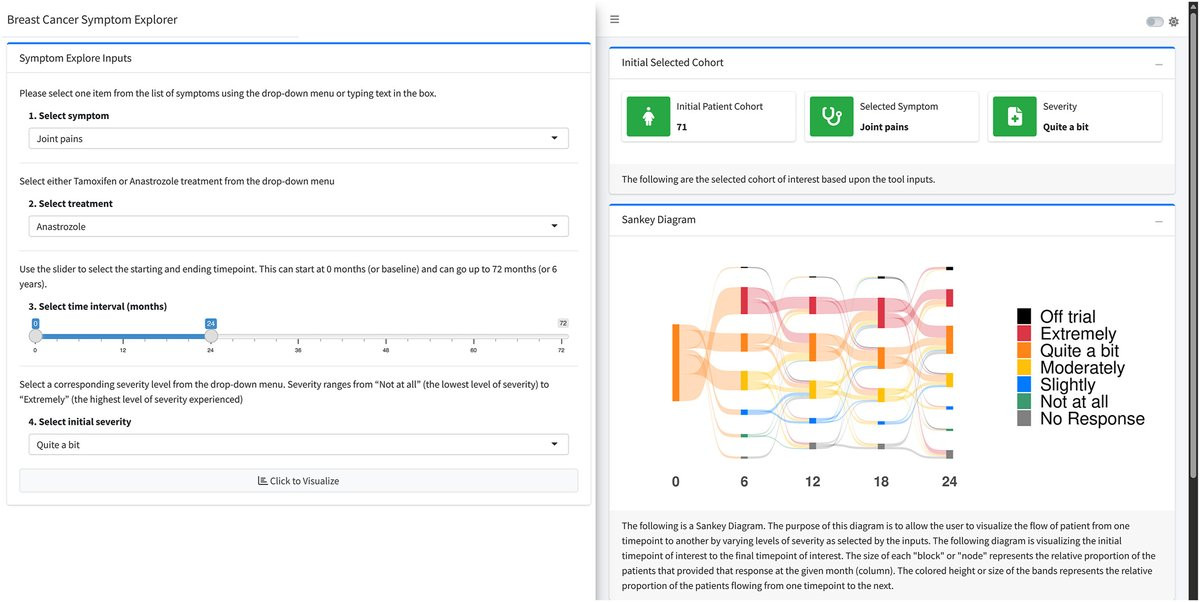The height and width of the screenshot is (602, 1200).
Task: Click the green patient cohort person icon
Action: point(648,117)
